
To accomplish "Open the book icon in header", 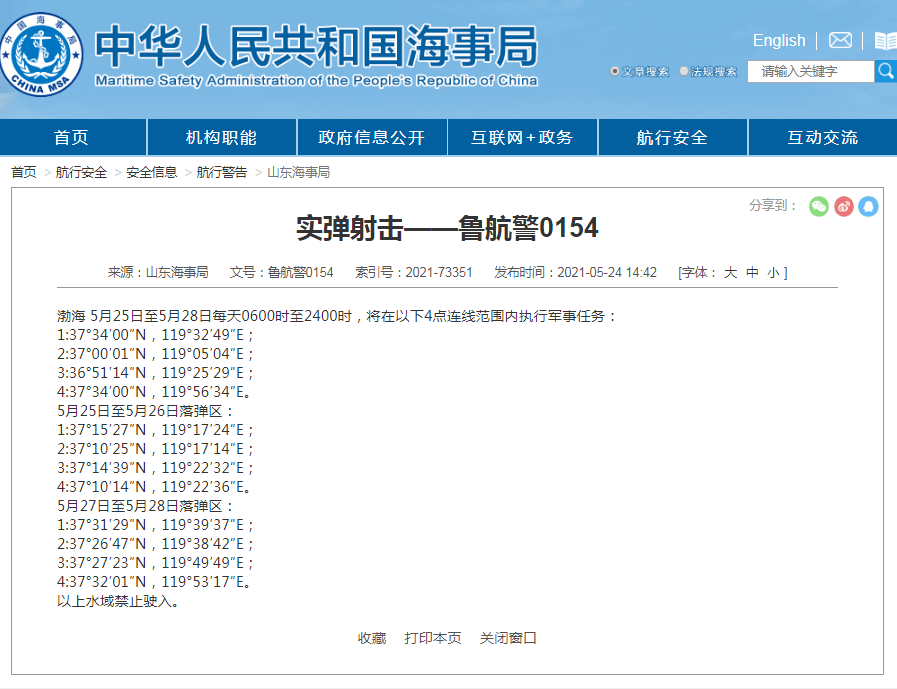I will click(x=886, y=41).
